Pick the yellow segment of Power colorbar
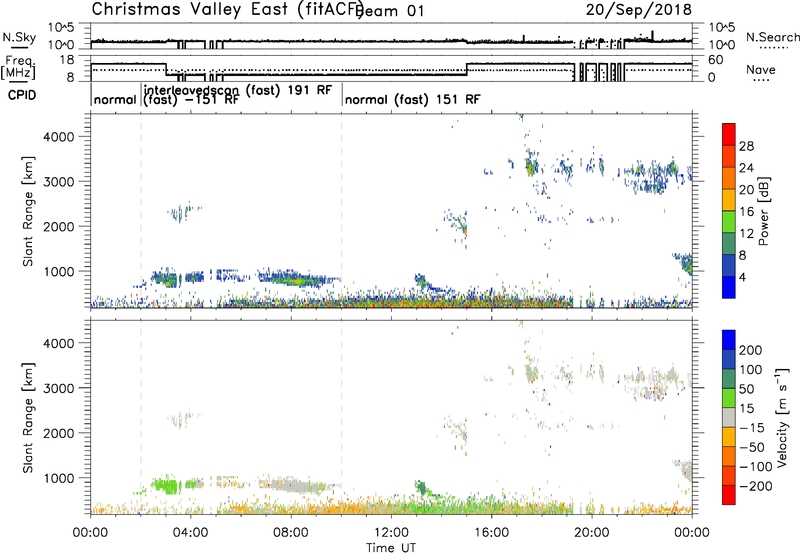 729,199
